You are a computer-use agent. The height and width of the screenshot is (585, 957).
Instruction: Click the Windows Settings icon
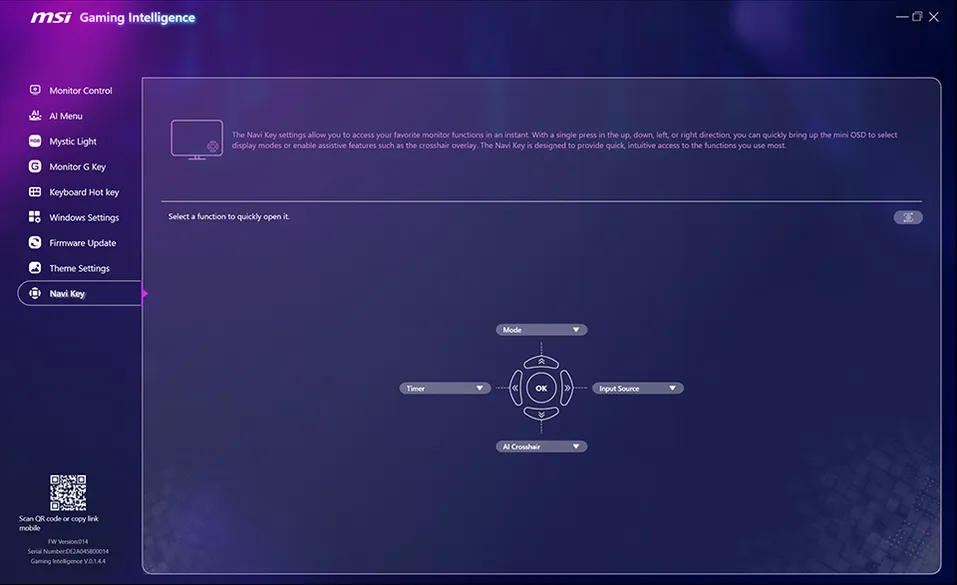pos(35,217)
